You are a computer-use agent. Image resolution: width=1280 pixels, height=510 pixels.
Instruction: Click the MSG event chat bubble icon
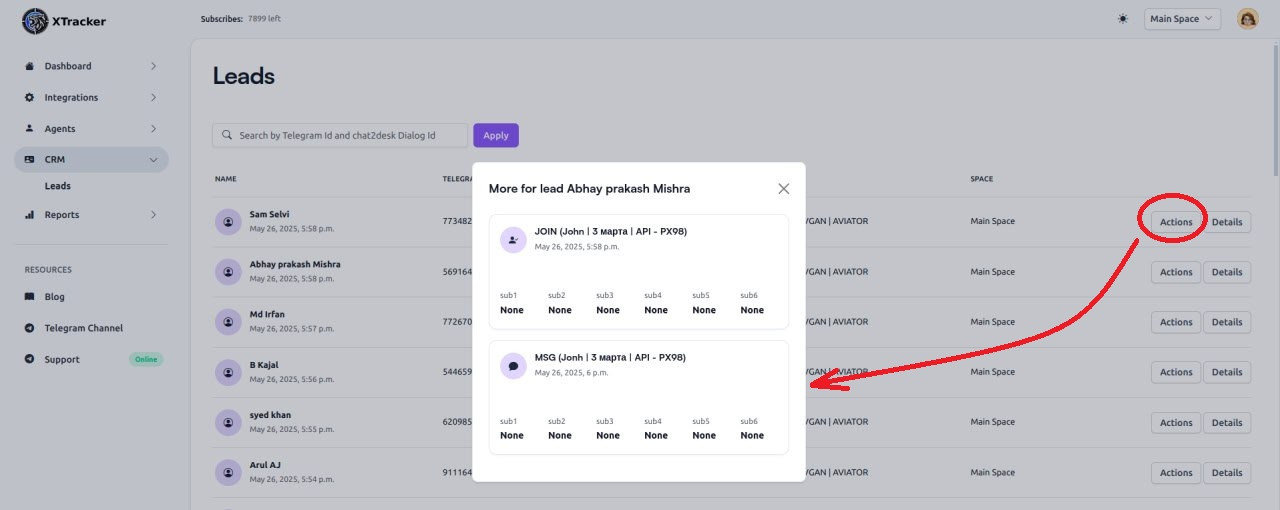[513, 366]
